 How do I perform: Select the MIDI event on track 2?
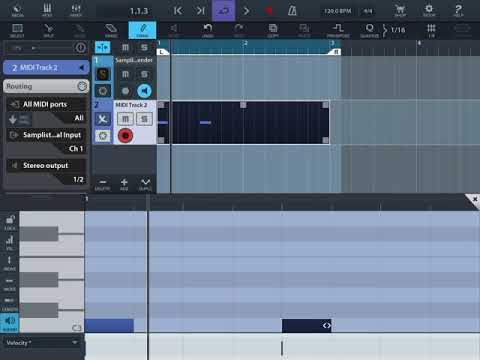click(243, 123)
